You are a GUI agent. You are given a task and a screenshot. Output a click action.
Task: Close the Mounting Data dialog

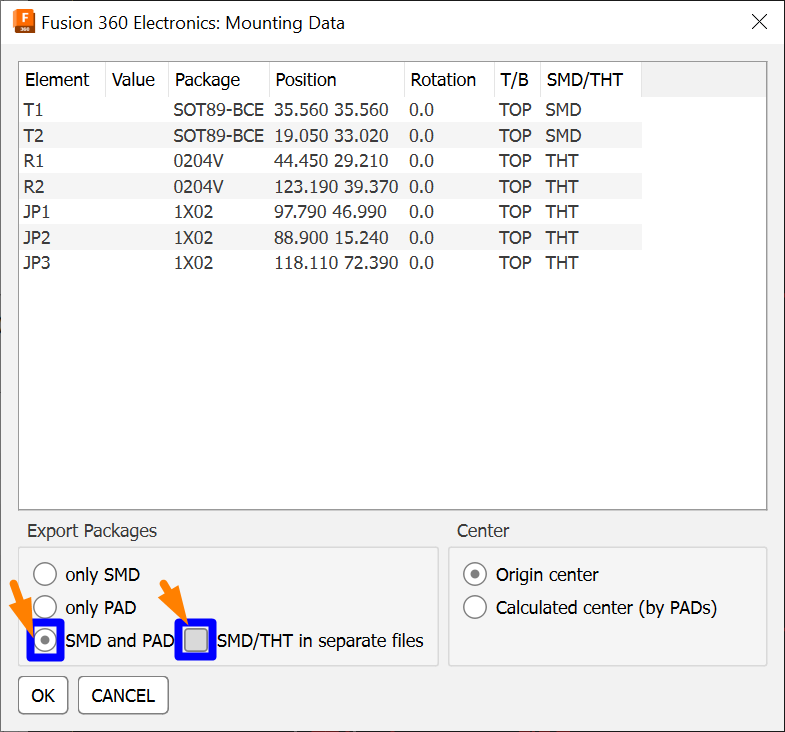759,22
